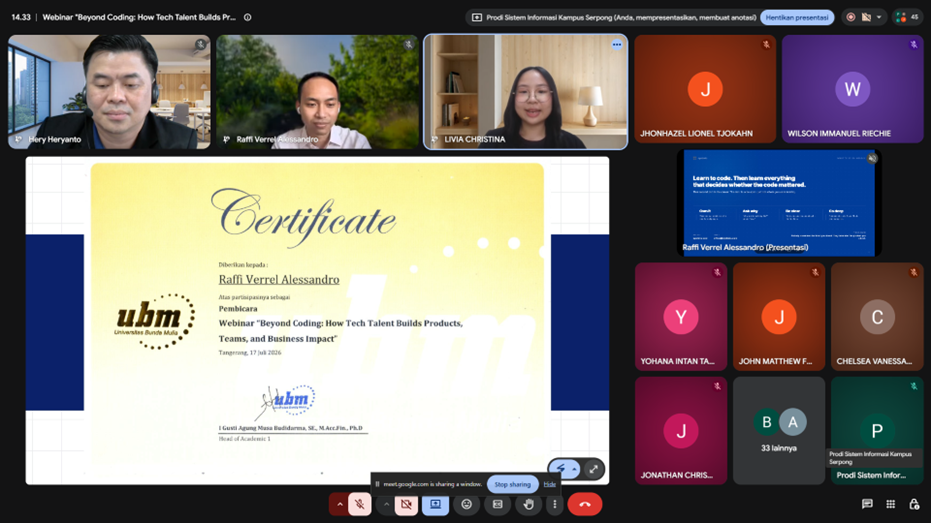The image size is (931, 523).
Task: Open the participants panel showing 45
Action: coord(907,17)
